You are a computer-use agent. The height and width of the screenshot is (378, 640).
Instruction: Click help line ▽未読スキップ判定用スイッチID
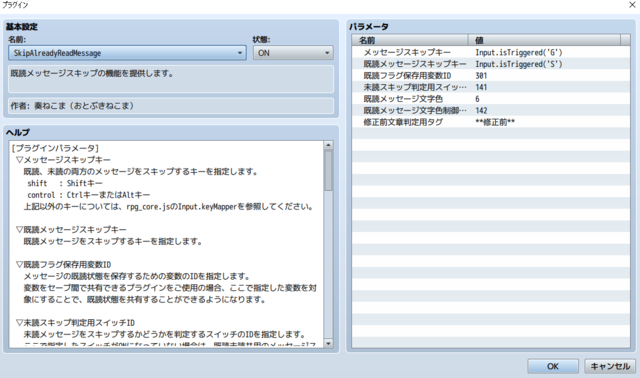[x=75, y=322]
